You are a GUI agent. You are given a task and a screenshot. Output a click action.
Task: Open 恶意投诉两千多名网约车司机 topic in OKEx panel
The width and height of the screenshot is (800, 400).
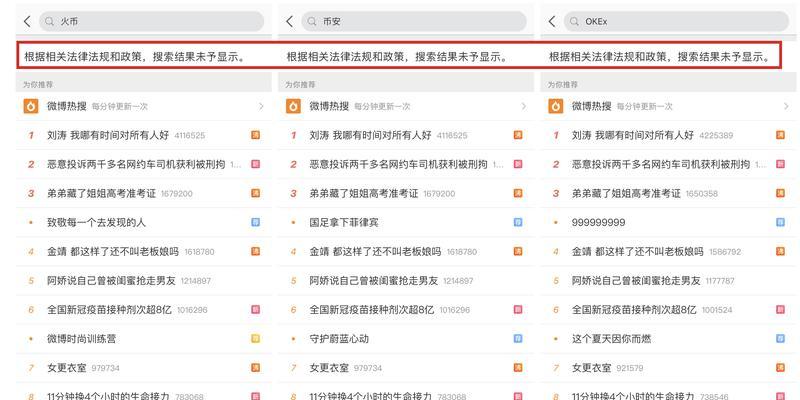pyautogui.click(x=661, y=164)
